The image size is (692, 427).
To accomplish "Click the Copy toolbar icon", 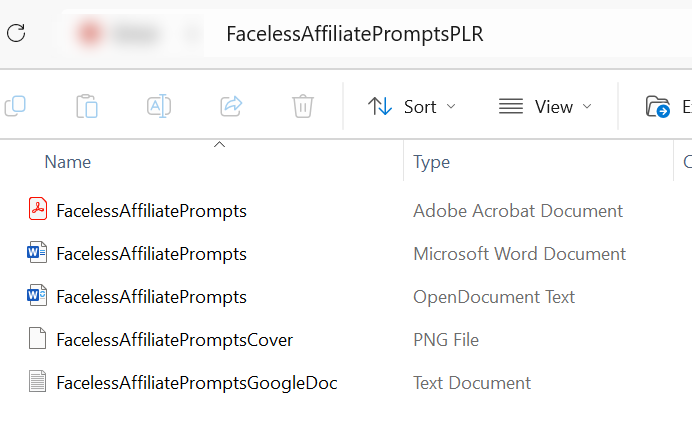I will pyautogui.click(x=14, y=106).
